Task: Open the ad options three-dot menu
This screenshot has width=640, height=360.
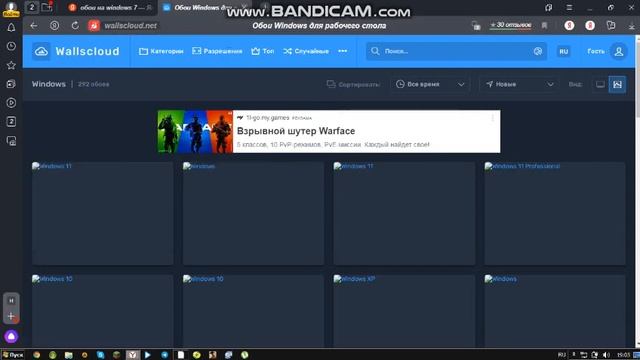Action: click(493, 118)
